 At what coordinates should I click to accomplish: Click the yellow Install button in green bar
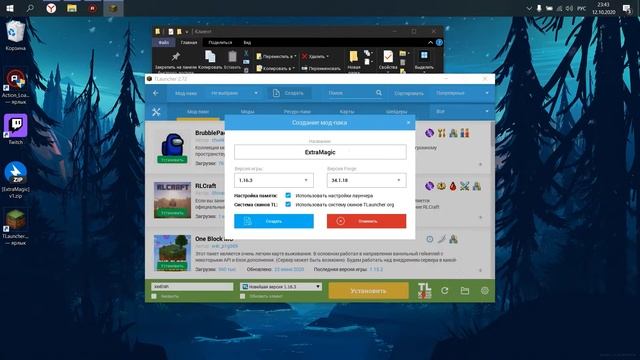click(368, 291)
